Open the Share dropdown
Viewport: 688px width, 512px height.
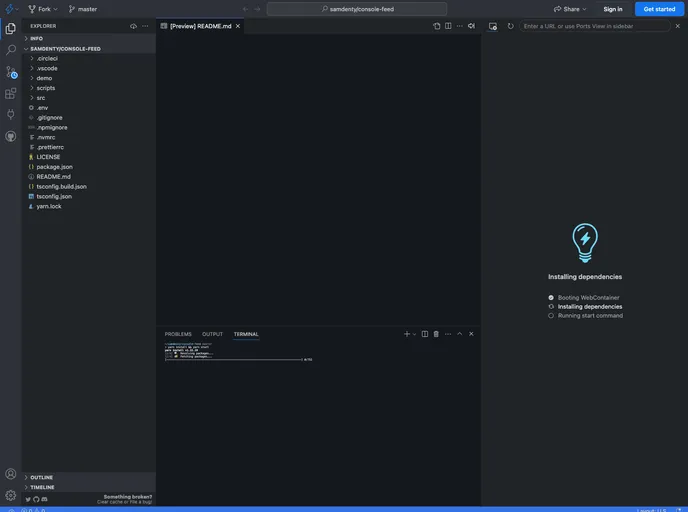(570, 9)
